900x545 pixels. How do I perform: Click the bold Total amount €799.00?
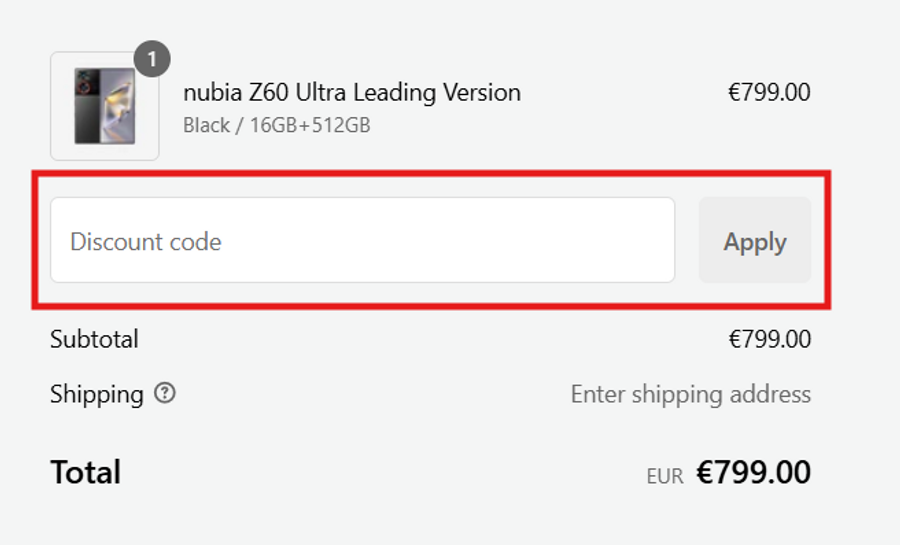753,472
